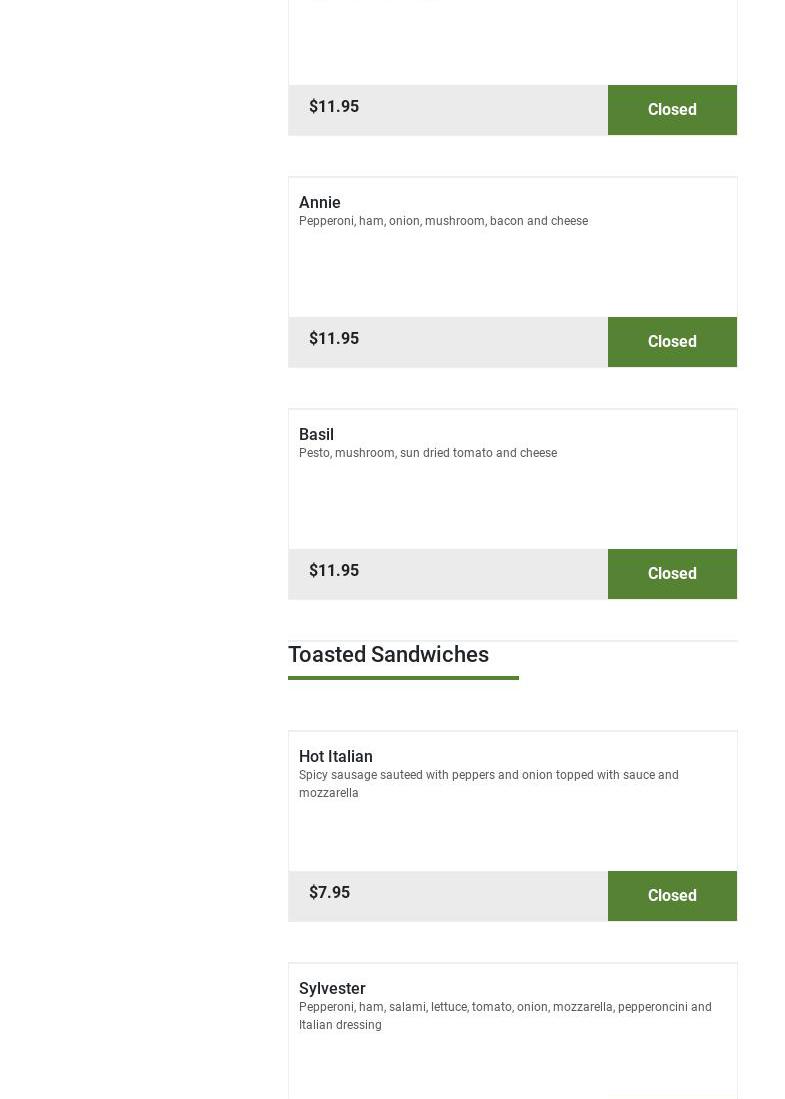Viewport: 785px width, 1099px height.
Task: Open the Hot Italian sandwich title
Action: [336, 756]
